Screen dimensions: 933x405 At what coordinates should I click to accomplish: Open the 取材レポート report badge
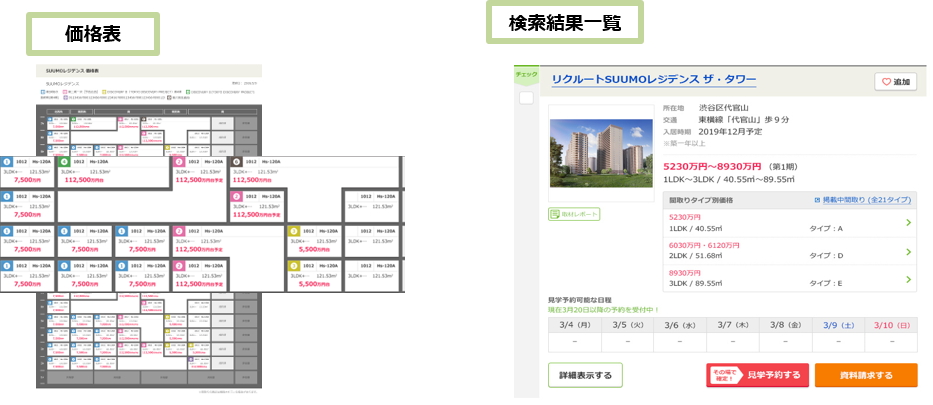[574, 214]
